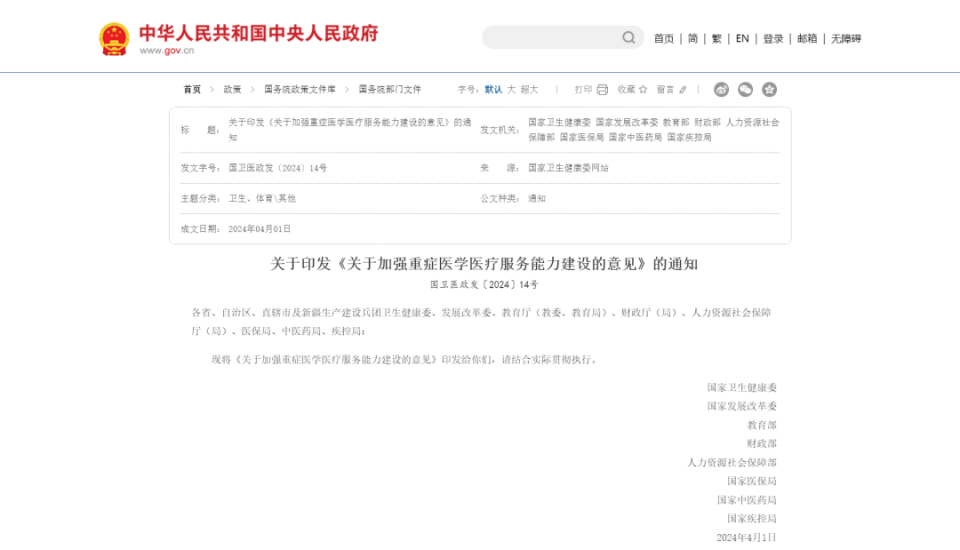Click the favorite (收藏) star icon
The width and height of the screenshot is (960, 550).
[643, 89]
